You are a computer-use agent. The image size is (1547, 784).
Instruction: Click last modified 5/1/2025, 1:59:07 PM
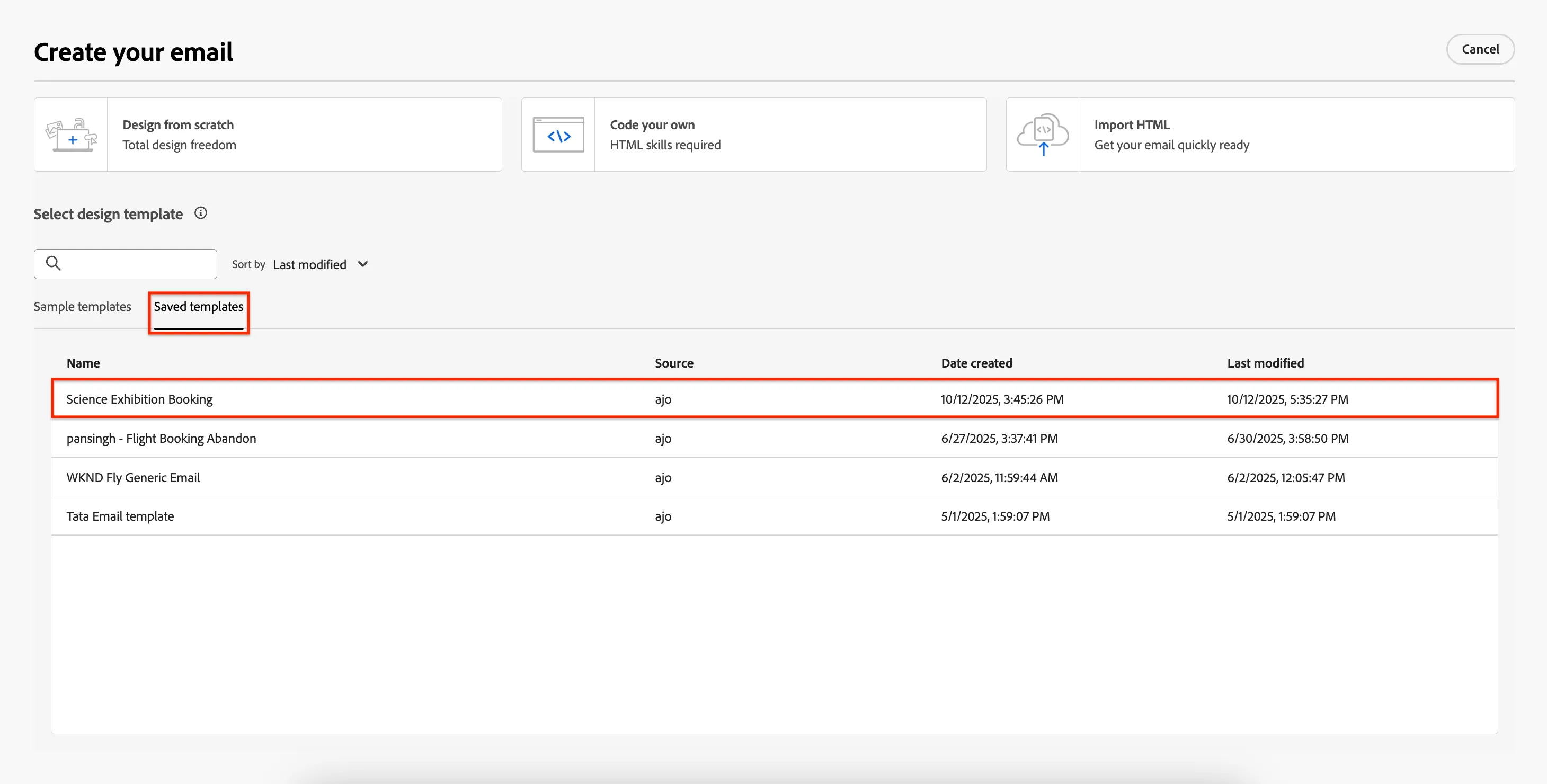click(1281, 516)
